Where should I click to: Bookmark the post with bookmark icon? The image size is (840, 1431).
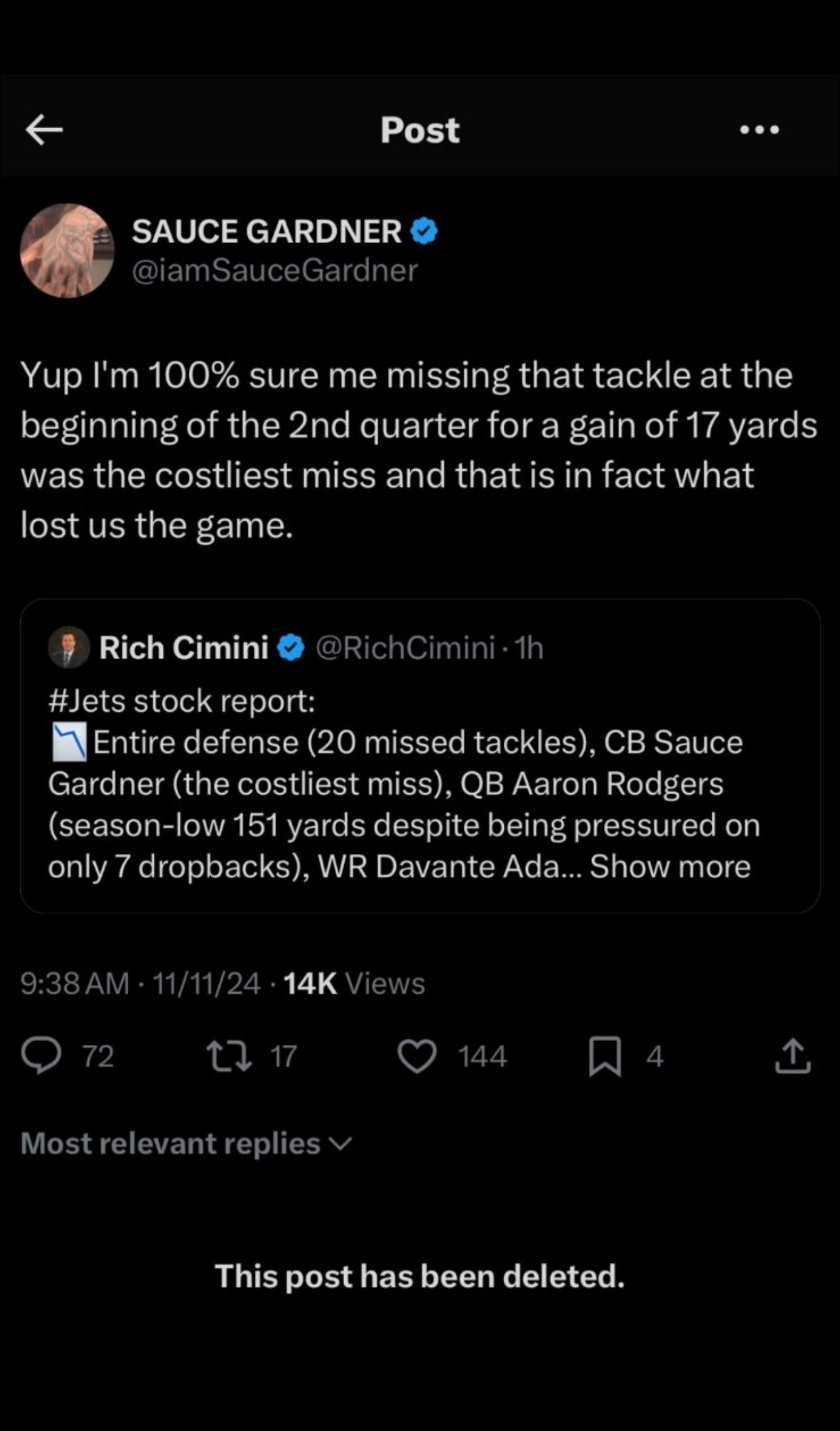coord(604,1057)
